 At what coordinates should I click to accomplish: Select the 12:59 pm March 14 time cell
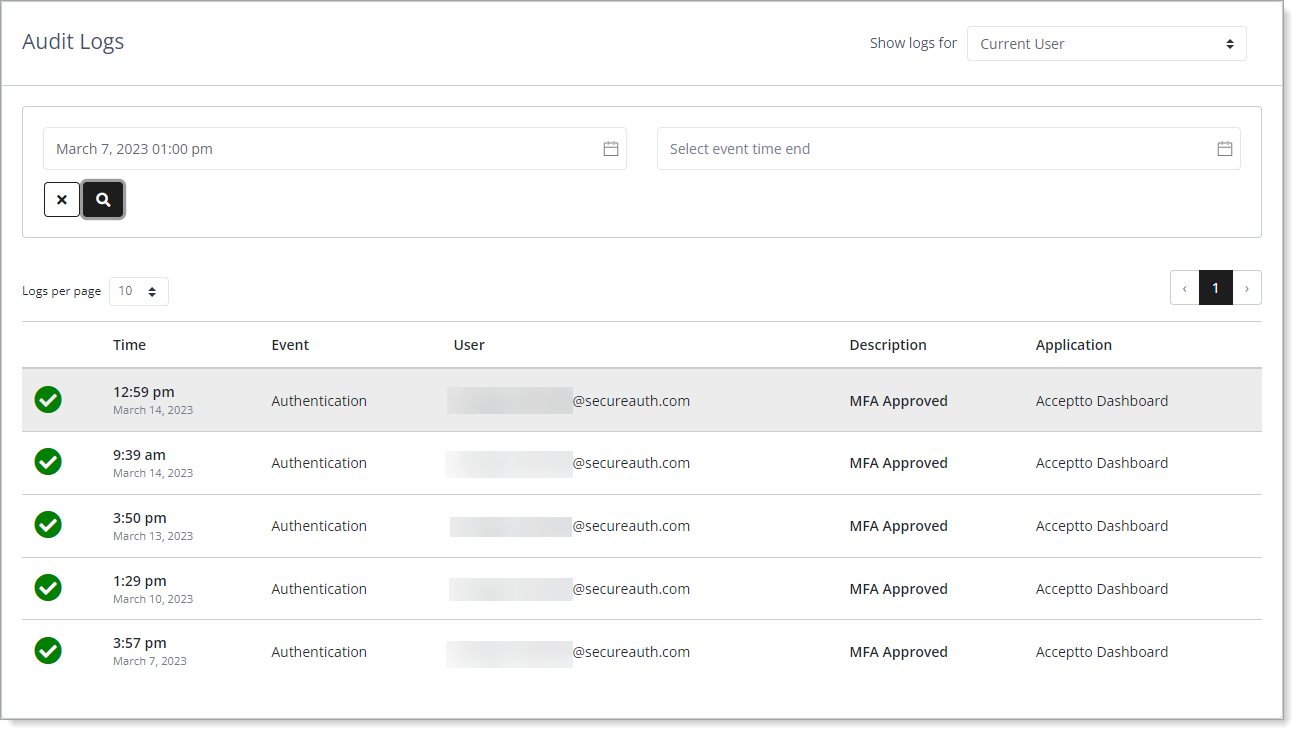pyautogui.click(x=153, y=400)
